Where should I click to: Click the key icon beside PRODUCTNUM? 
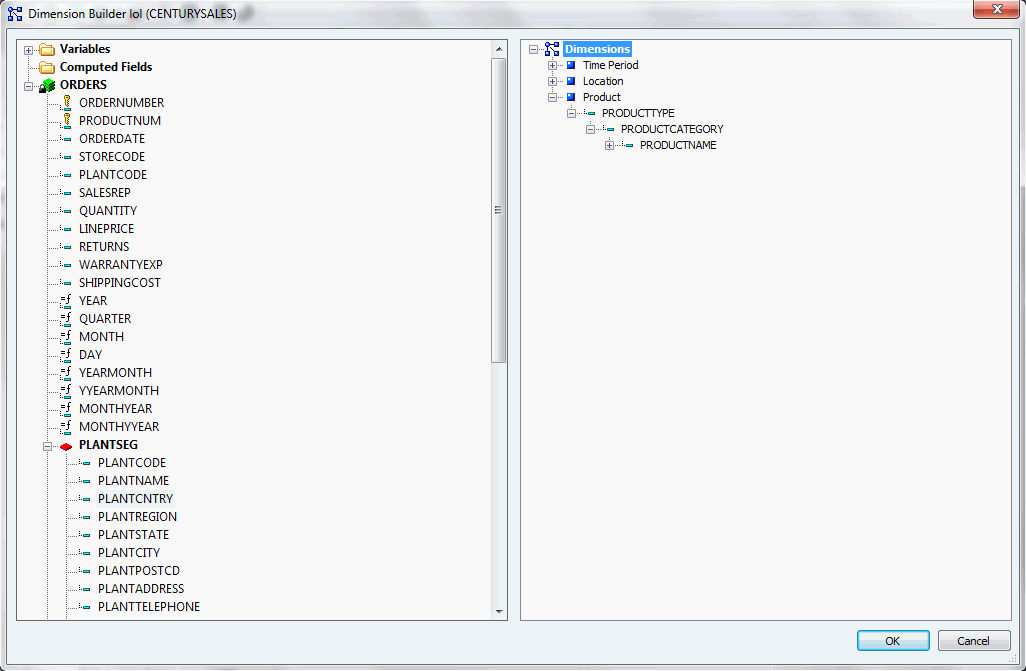click(x=66, y=120)
